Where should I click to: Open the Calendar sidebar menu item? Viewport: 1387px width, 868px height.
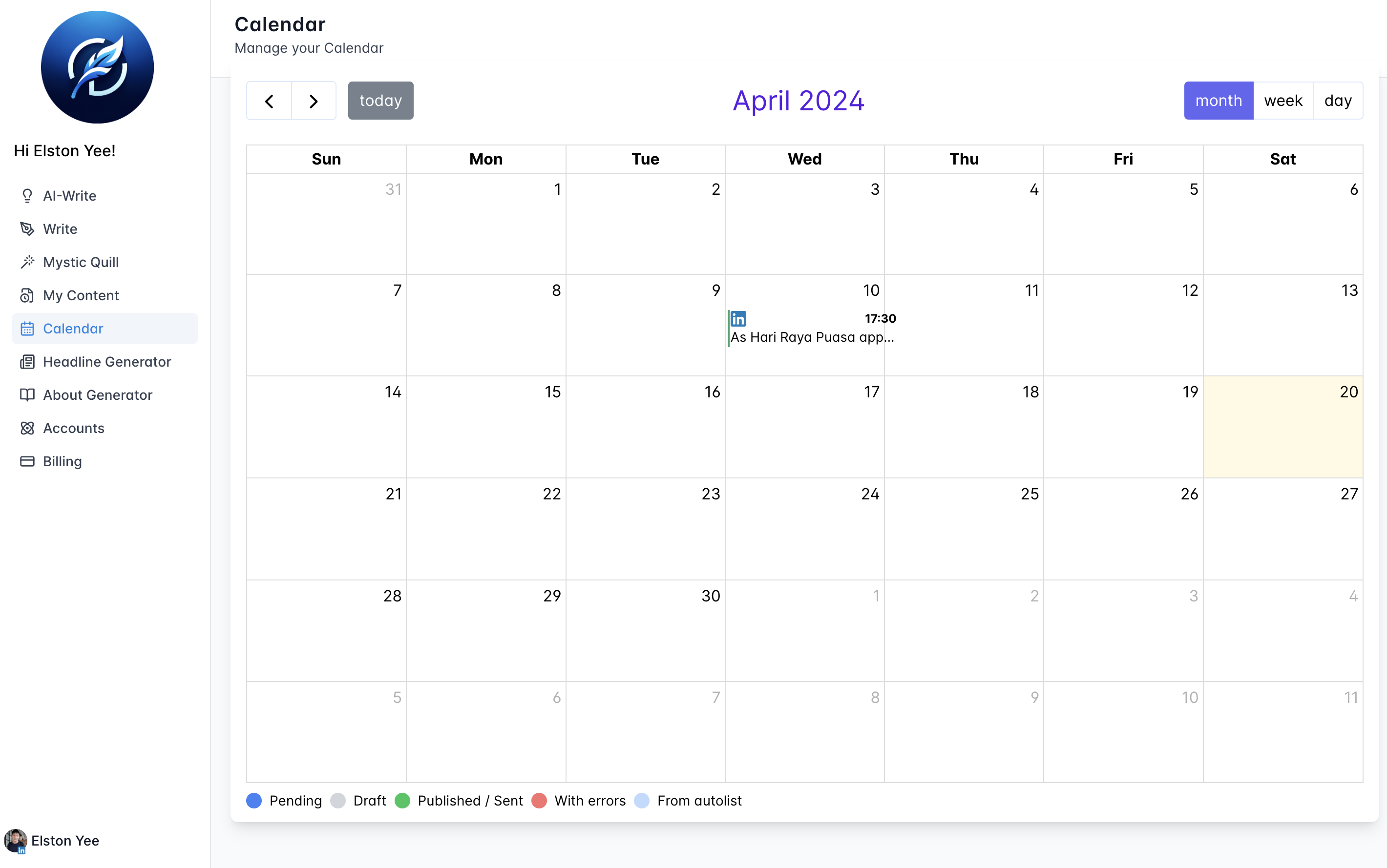73,329
